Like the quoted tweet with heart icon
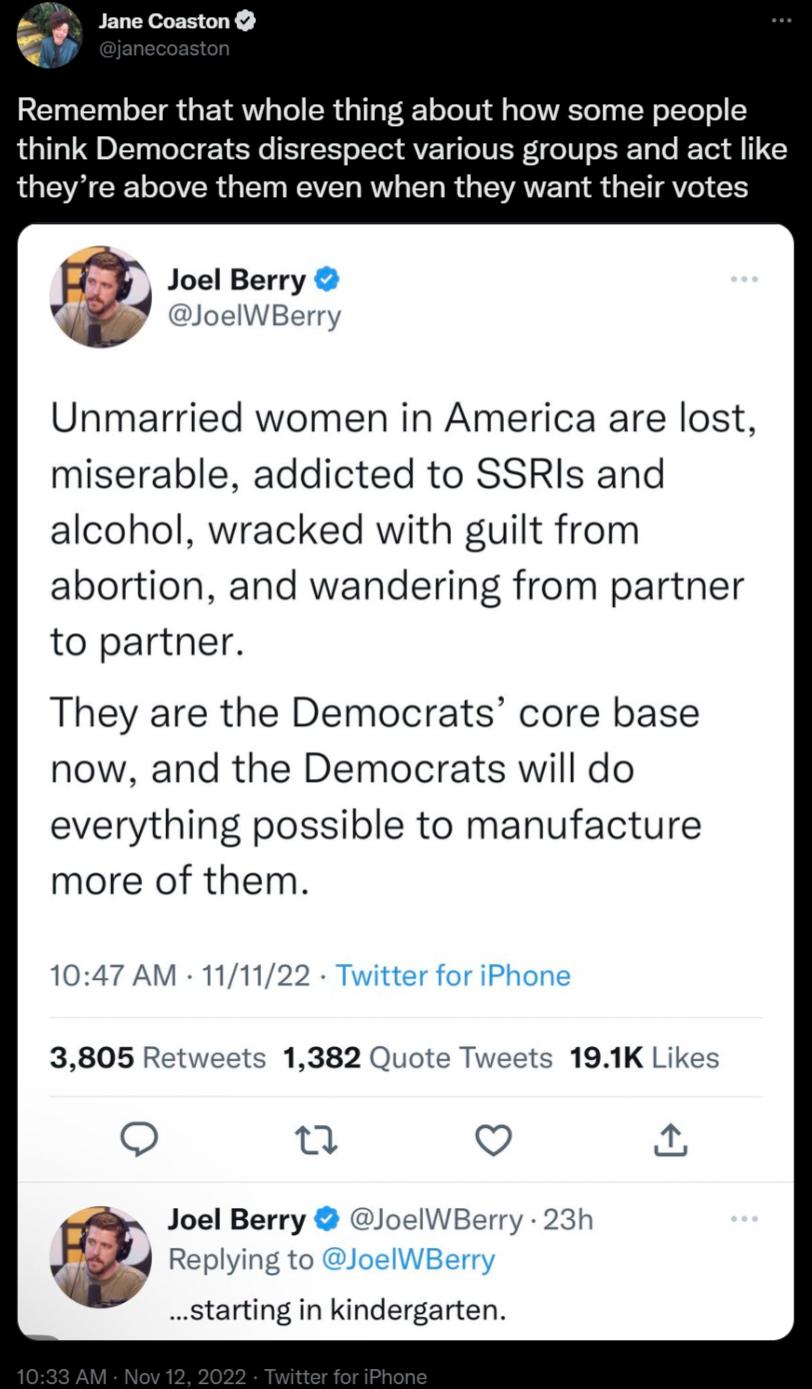 (493, 1139)
